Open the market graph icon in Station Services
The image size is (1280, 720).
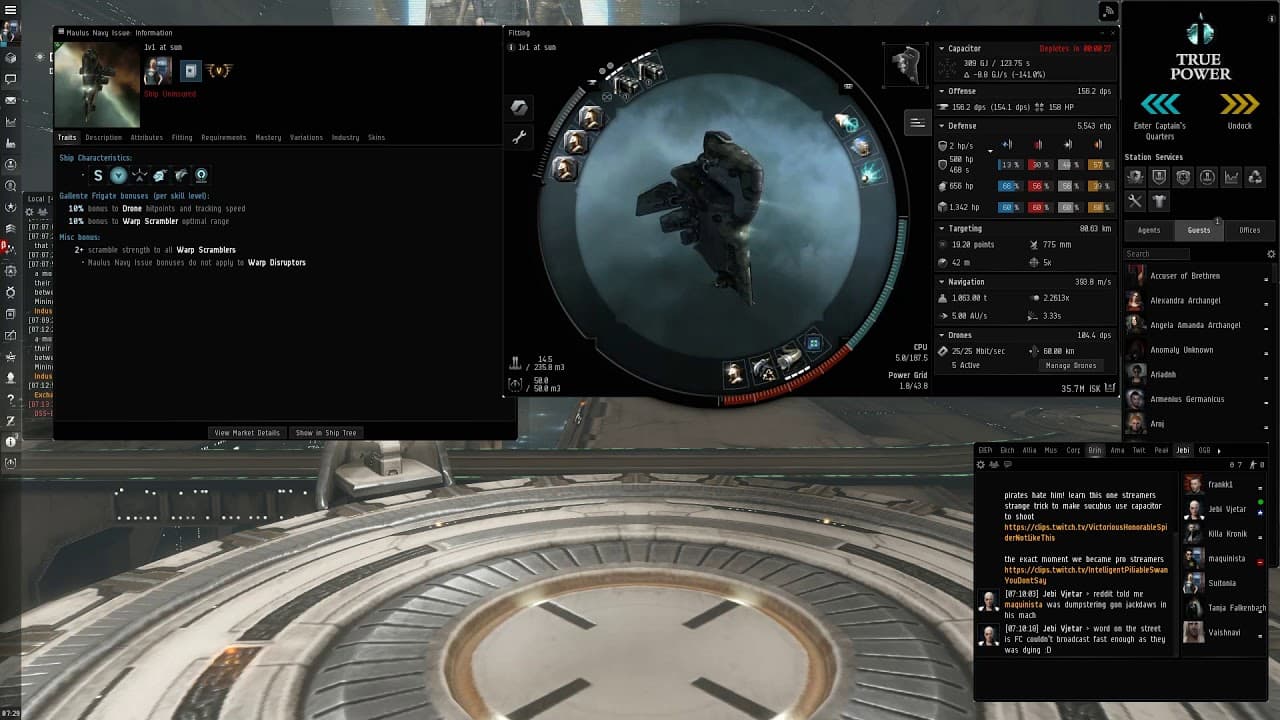(1231, 177)
